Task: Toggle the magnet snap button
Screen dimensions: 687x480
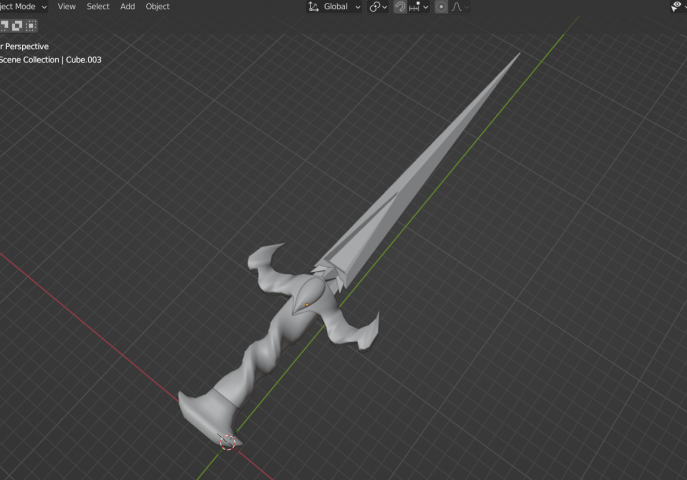Action: coord(400,7)
